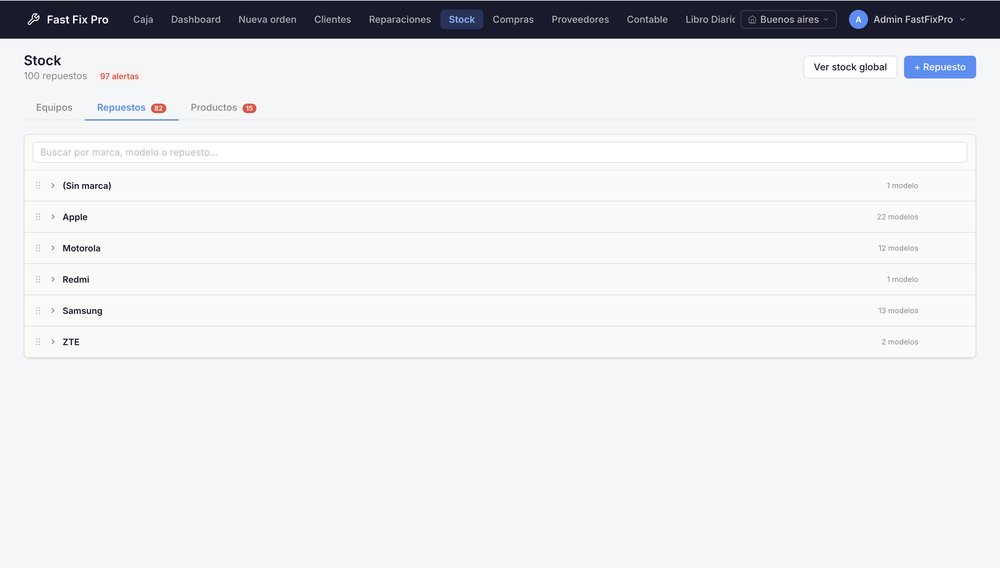Expand the ZTE brand chevron
This screenshot has width=1000, height=568.
point(53,342)
